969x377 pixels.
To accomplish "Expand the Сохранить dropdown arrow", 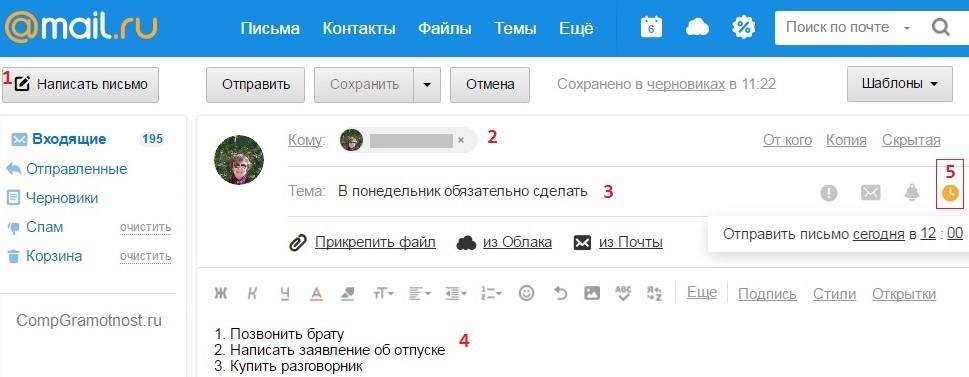I will tap(427, 85).
